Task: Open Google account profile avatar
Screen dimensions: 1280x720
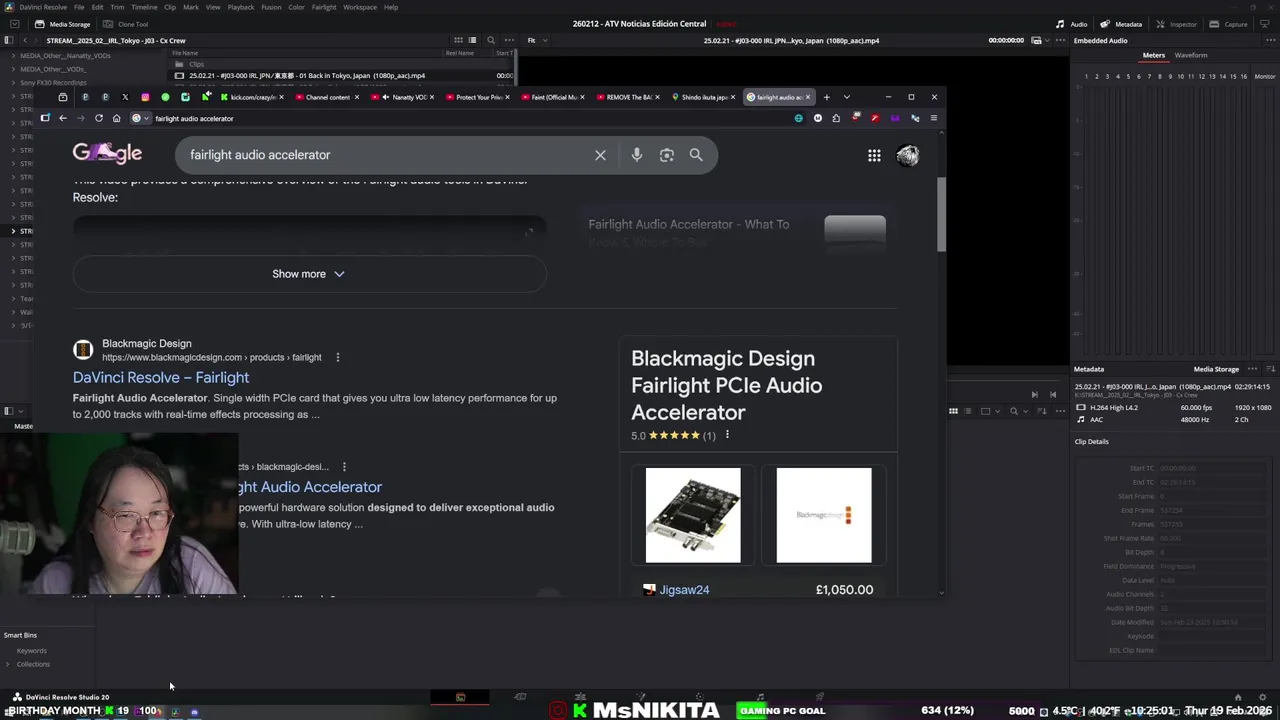Action: pos(908,155)
